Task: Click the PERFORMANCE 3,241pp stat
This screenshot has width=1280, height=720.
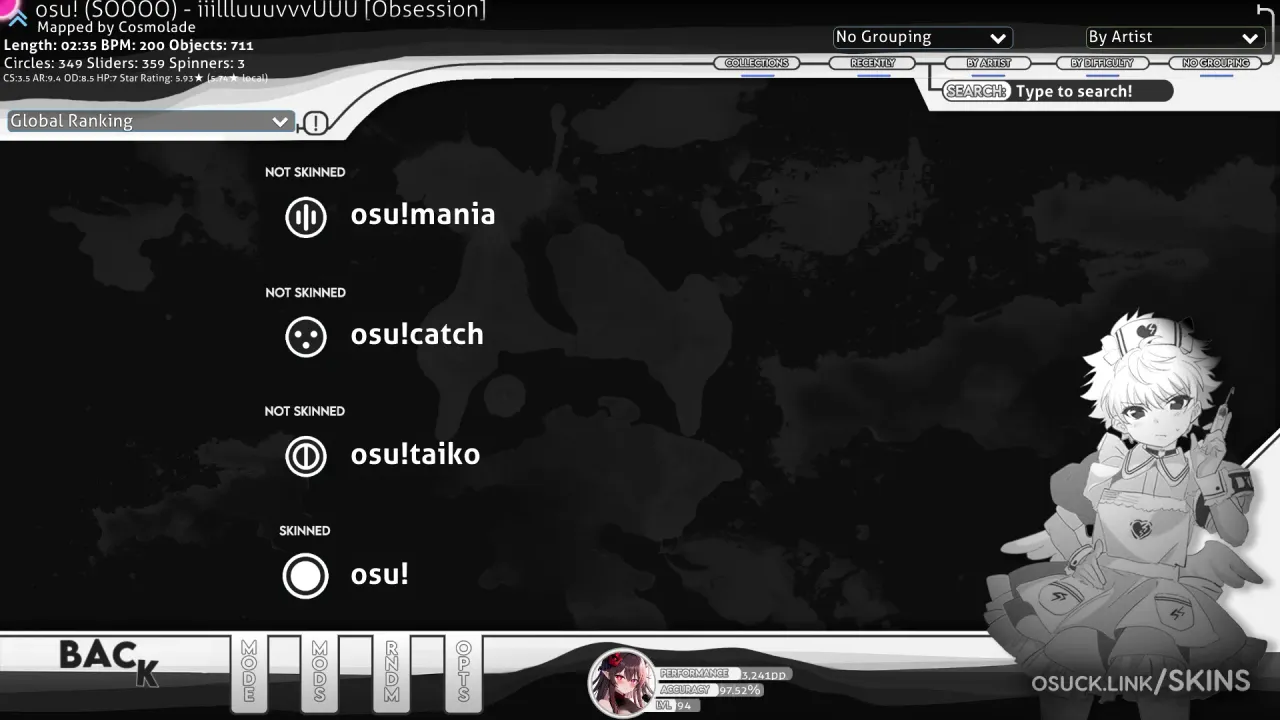Action: 725,675
